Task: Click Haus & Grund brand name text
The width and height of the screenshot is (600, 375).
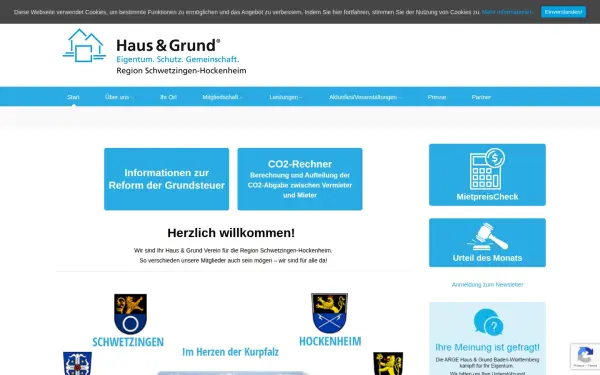Action: pos(168,46)
